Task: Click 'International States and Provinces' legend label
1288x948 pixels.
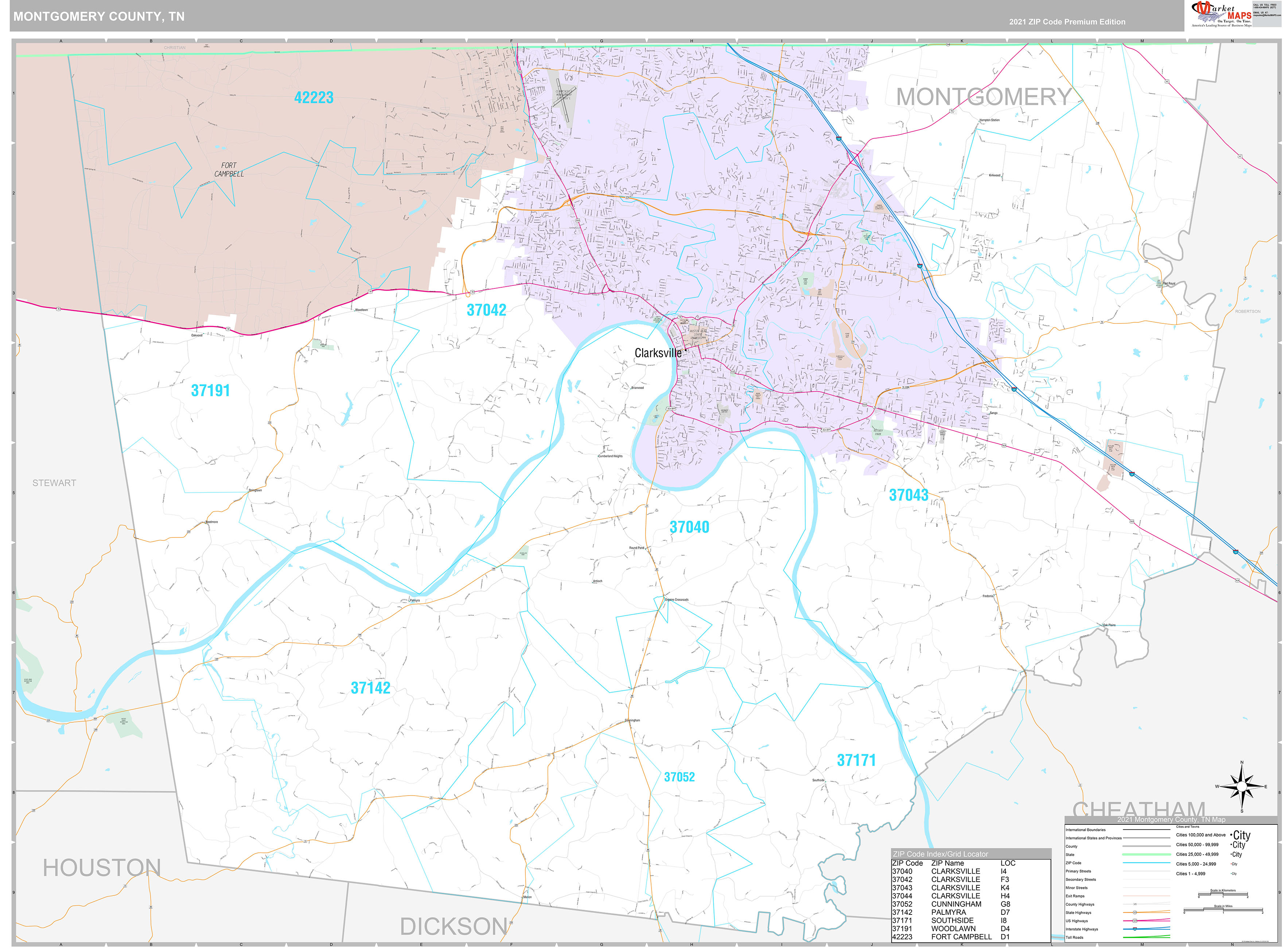Action: 1094,838
